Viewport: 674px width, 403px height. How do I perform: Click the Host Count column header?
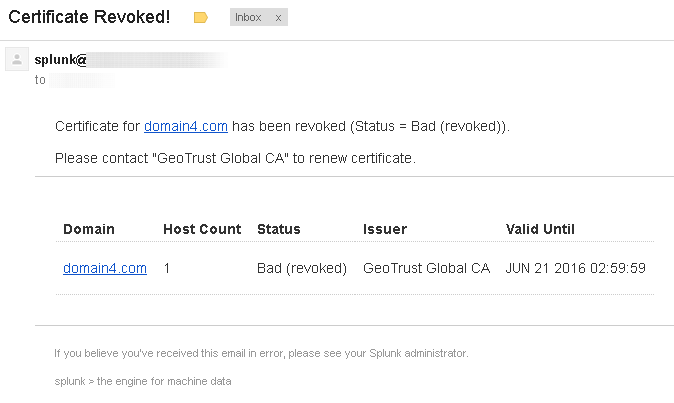[x=202, y=229]
